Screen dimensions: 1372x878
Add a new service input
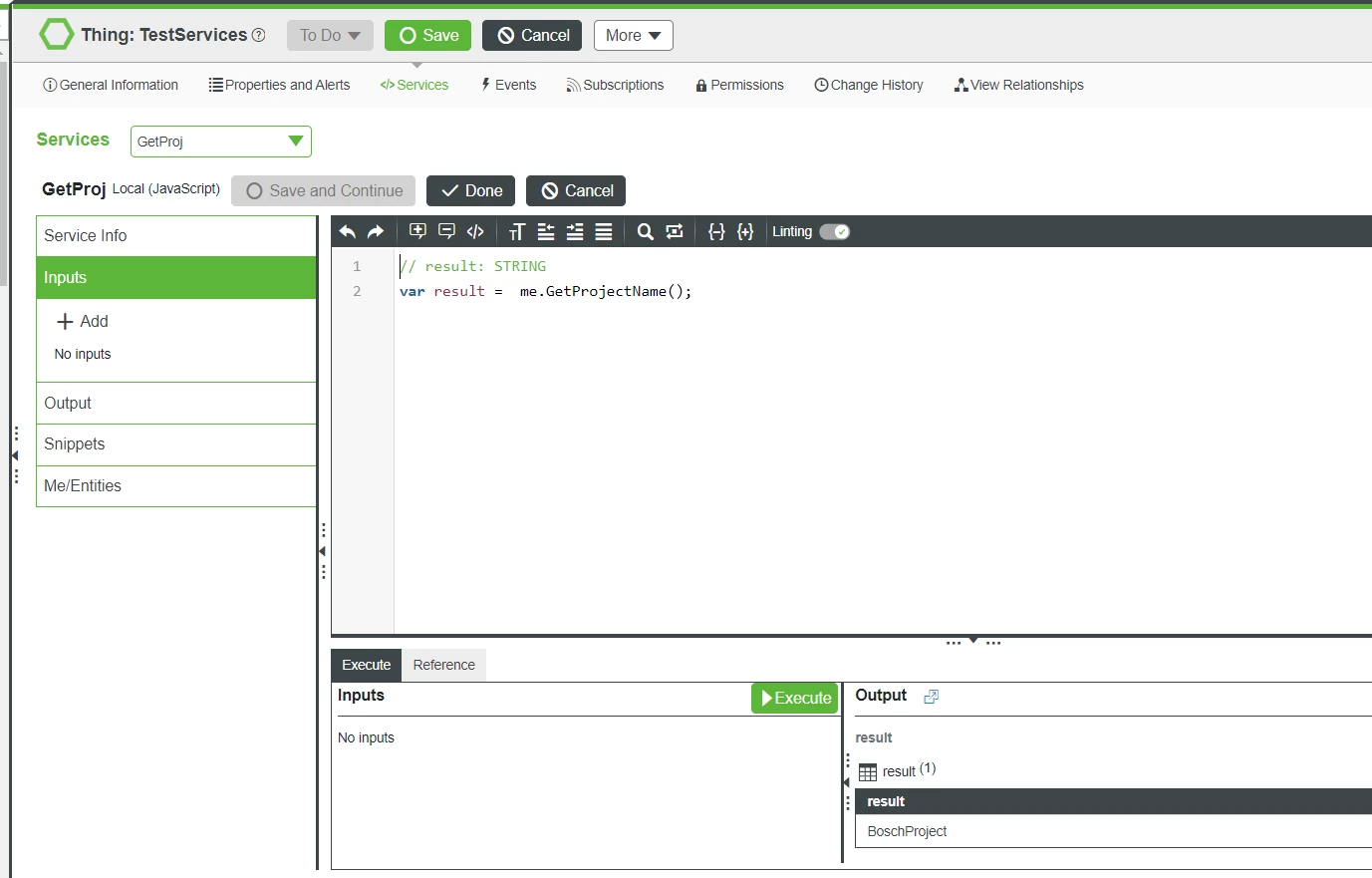83,321
